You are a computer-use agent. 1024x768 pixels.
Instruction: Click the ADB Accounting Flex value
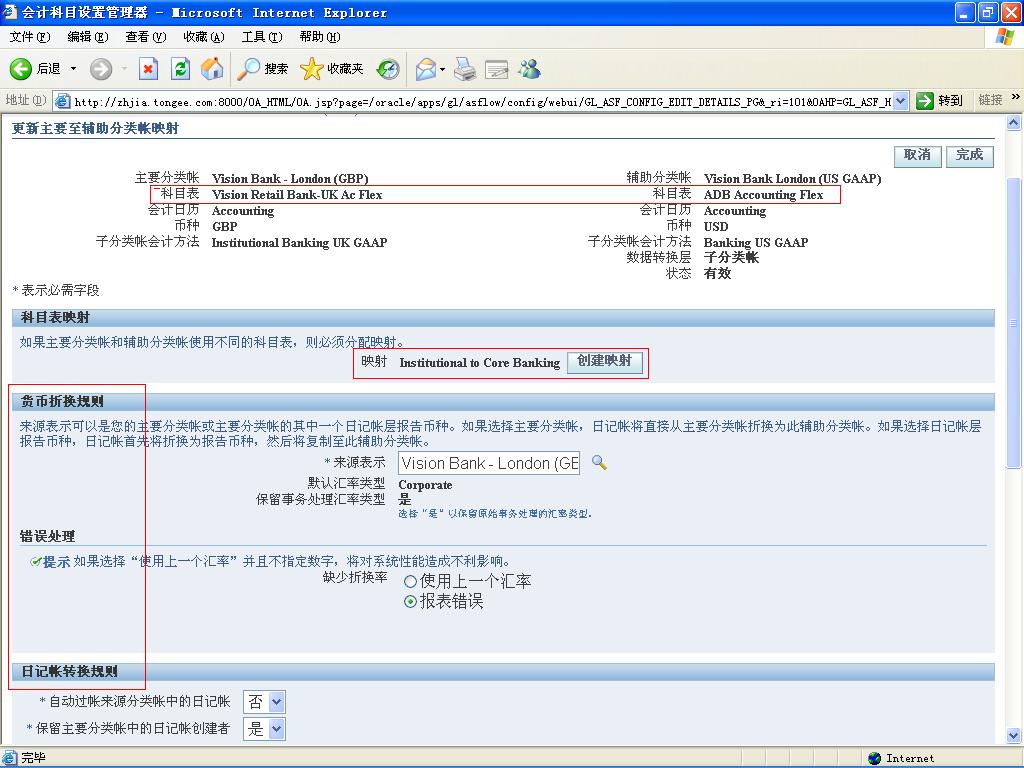(763, 195)
